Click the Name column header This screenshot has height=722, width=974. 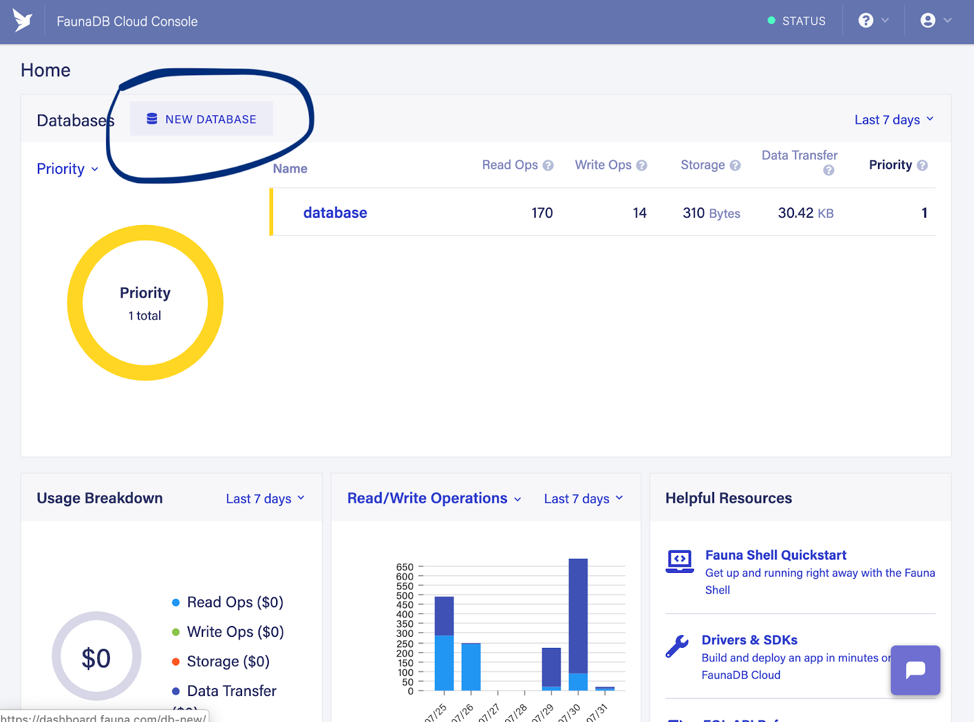(x=290, y=168)
